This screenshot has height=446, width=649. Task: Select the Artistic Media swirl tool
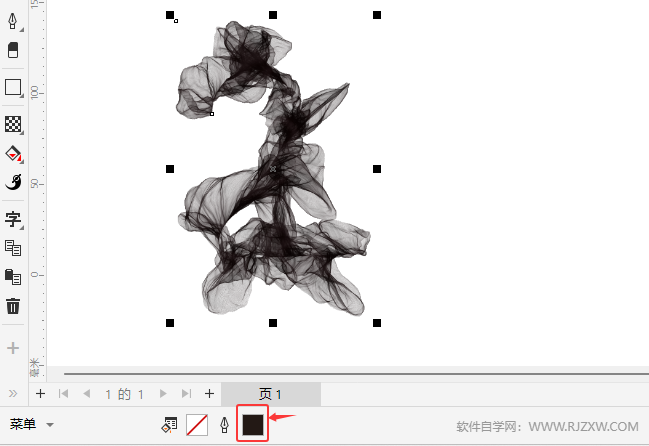[x=13, y=182]
